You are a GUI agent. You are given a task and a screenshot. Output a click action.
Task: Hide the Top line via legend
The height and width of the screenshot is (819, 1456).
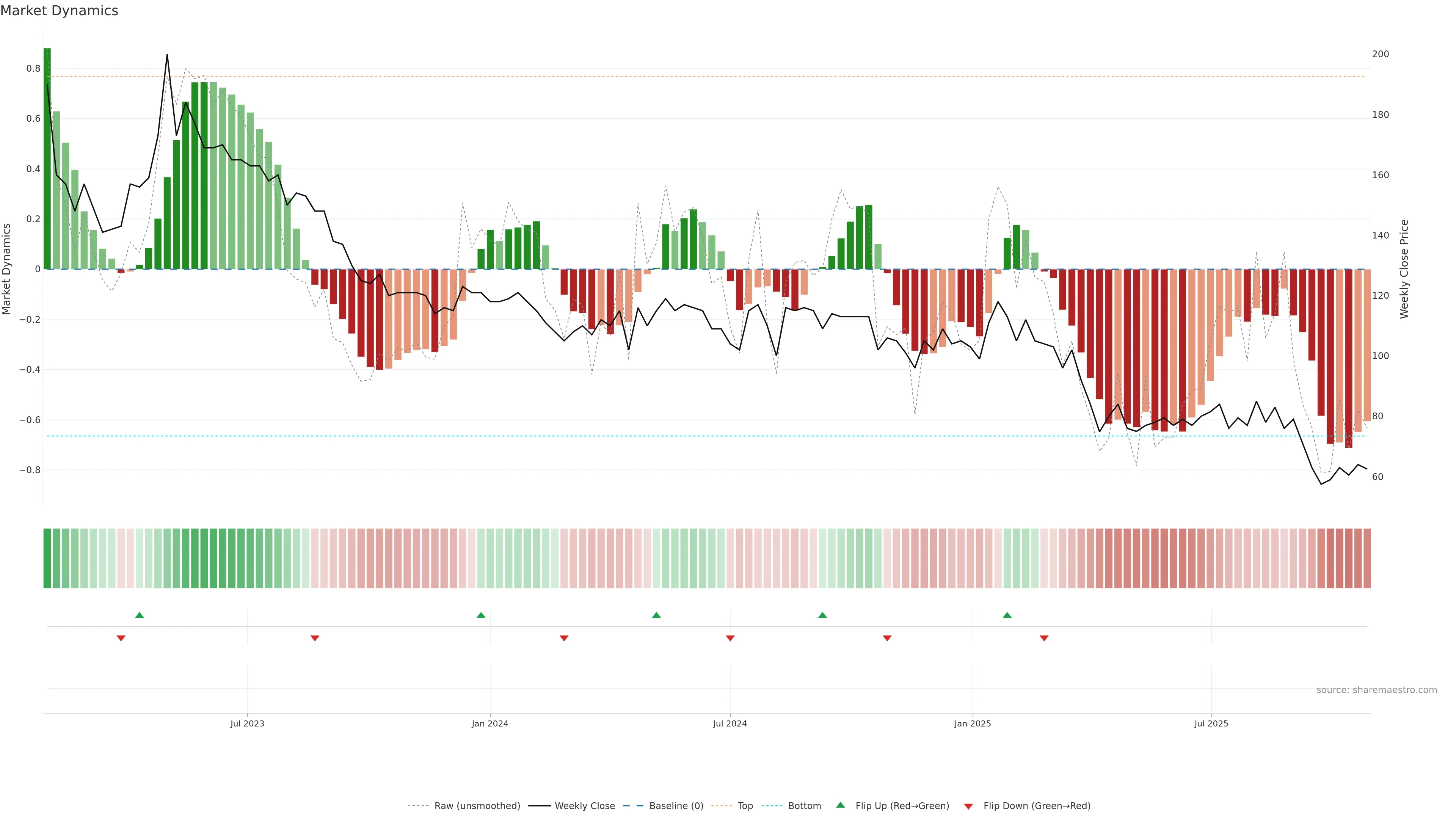745,806
